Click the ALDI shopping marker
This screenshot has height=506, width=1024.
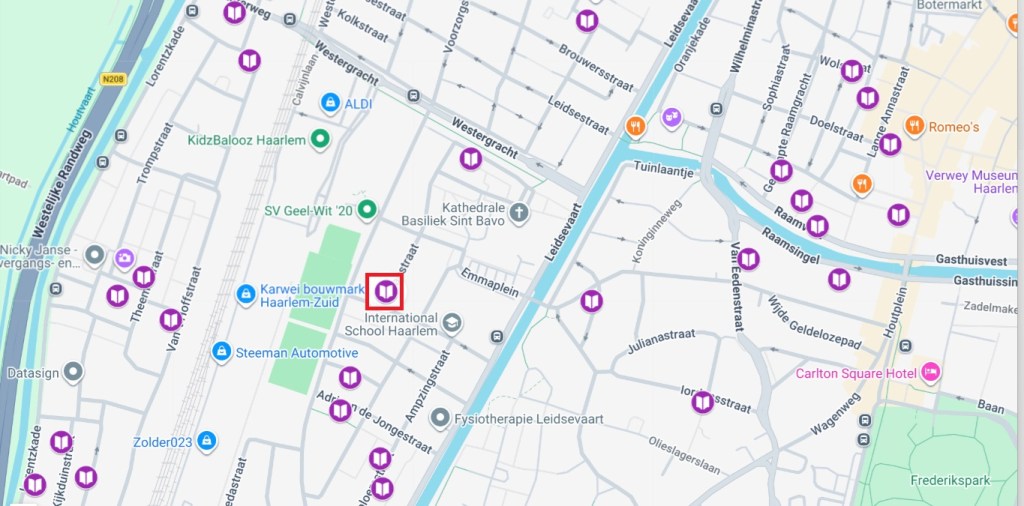coord(330,103)
